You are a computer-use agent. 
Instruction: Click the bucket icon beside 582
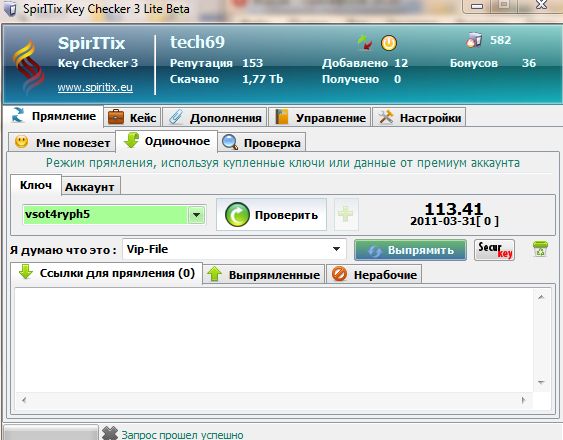coord(474,40)
